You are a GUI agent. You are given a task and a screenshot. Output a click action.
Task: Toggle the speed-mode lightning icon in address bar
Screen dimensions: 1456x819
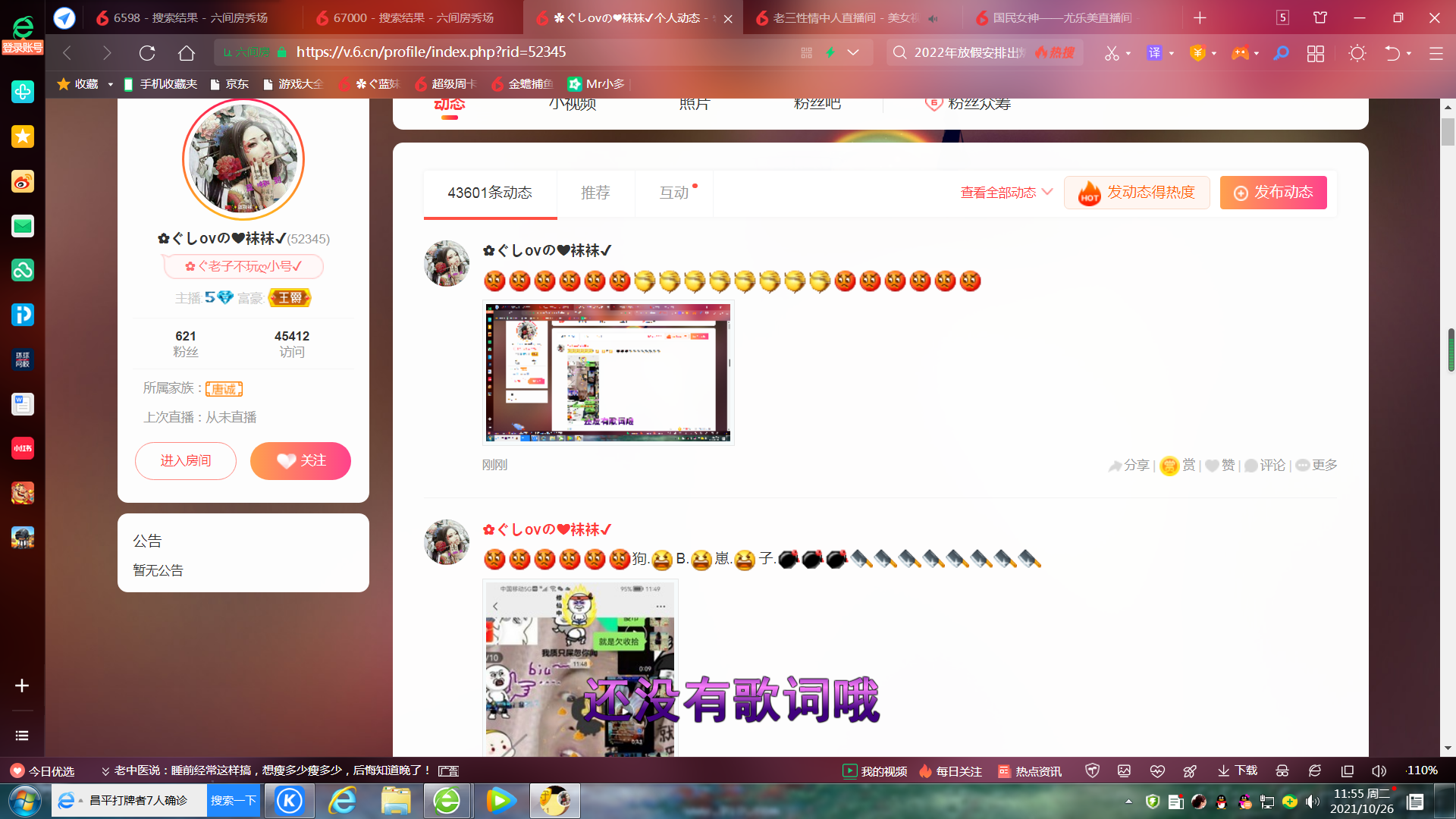point(830,52)
